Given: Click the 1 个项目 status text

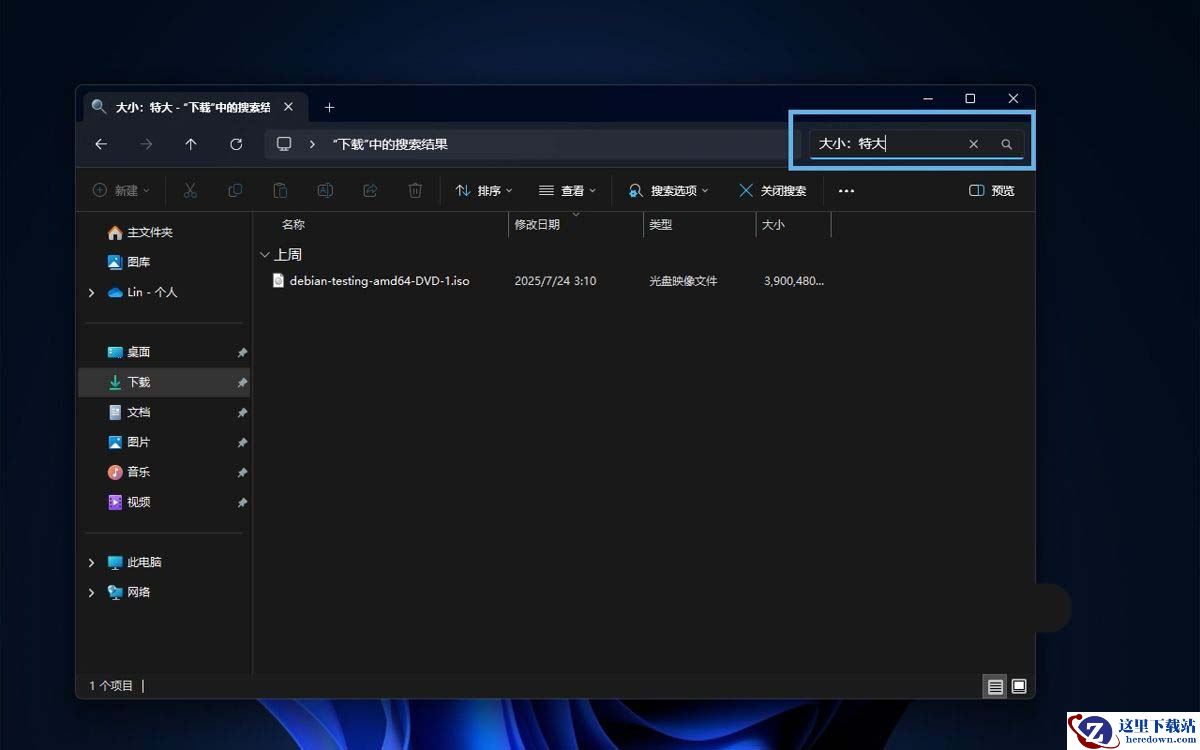Looking at the screenshot, I should click(x=111, y=686).
